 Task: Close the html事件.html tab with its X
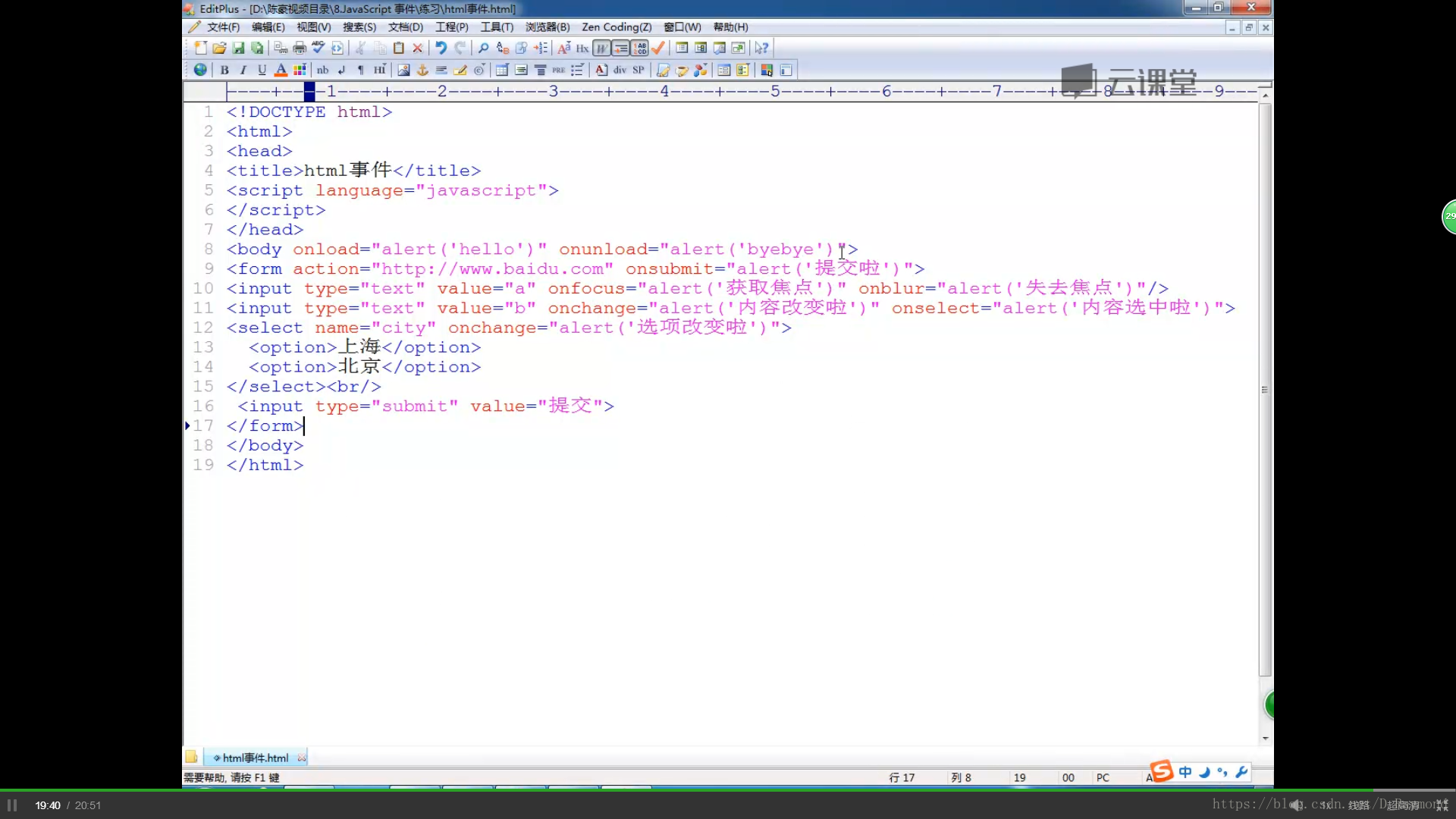click(x=302, y=758)
